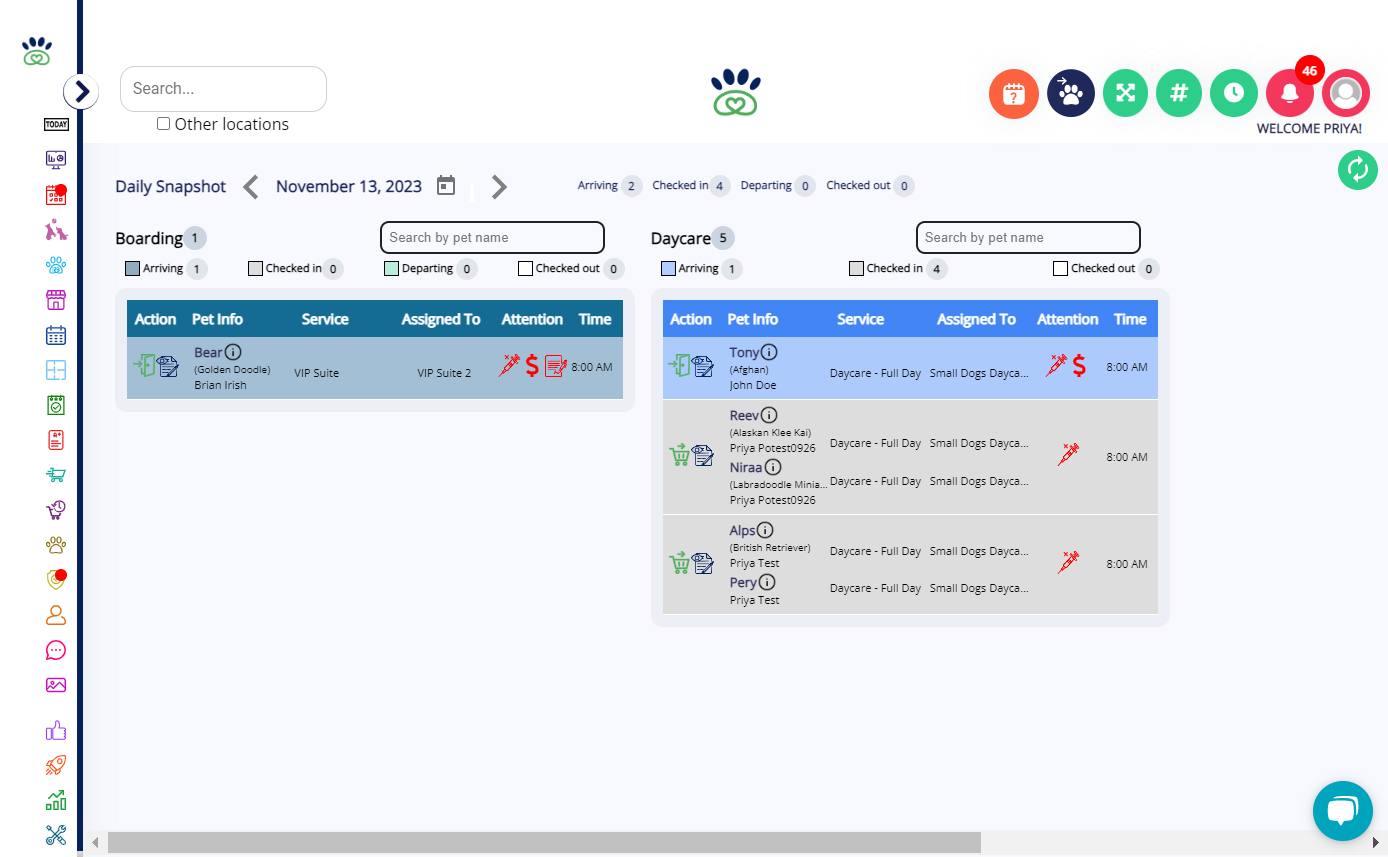Open the dark blue calendar grid icon
Viewport: 1388px width, 857px height.
56,335
